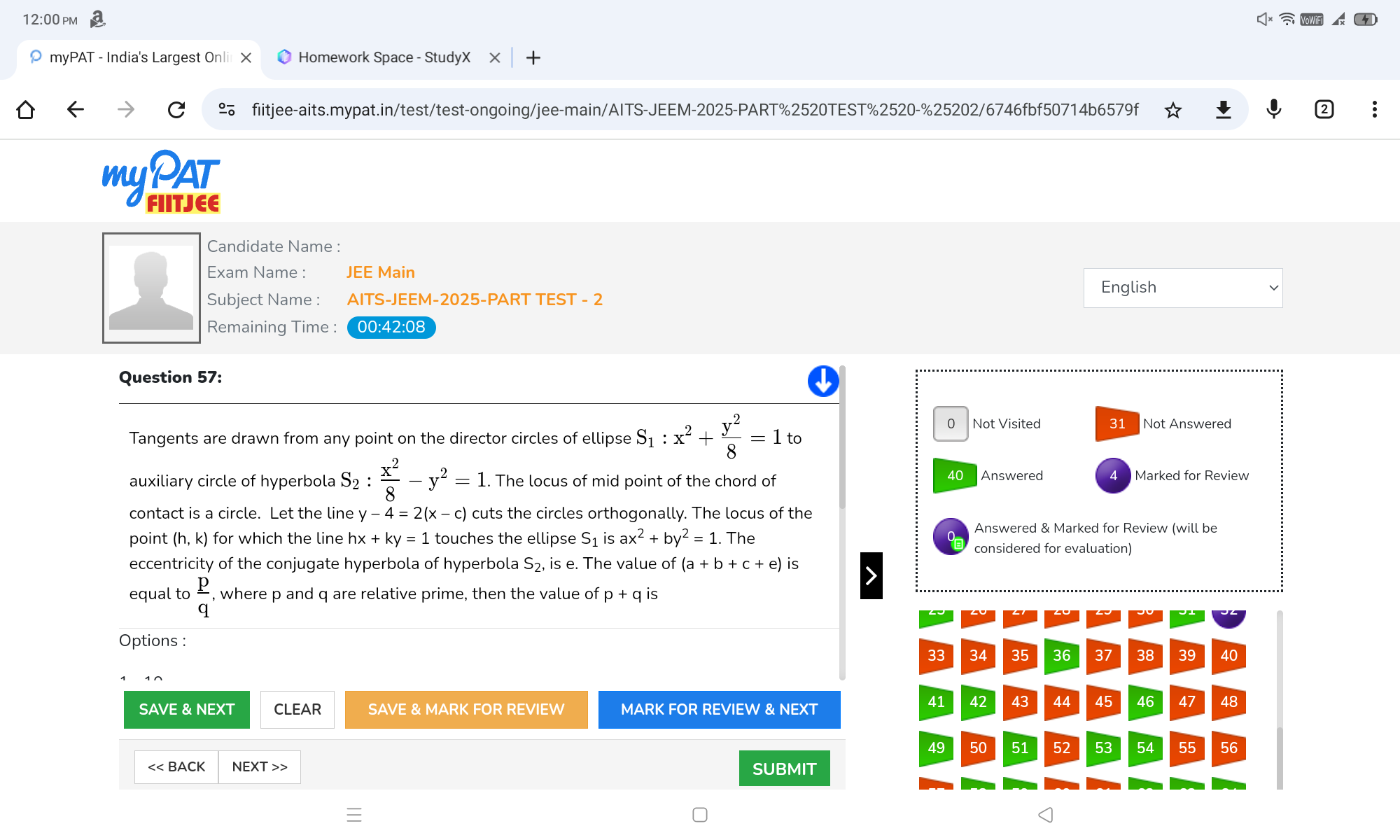Image resolution: width=1400 pixels, height=840 pixels.
Task: Click MARK FOR REVIEW & NEXT
Action: point(720,709)
